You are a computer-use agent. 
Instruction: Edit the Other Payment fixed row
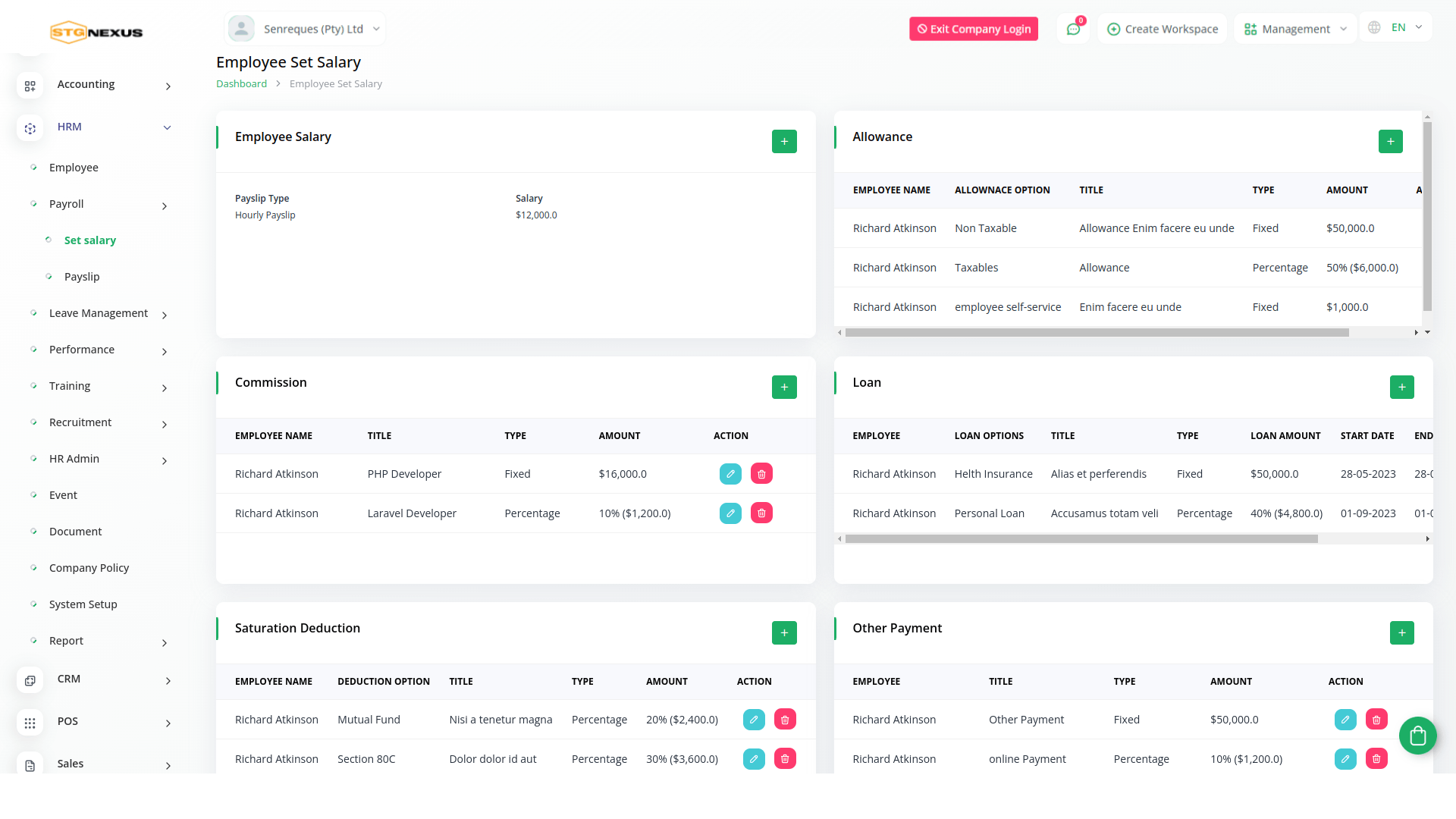coord(1345,720)
